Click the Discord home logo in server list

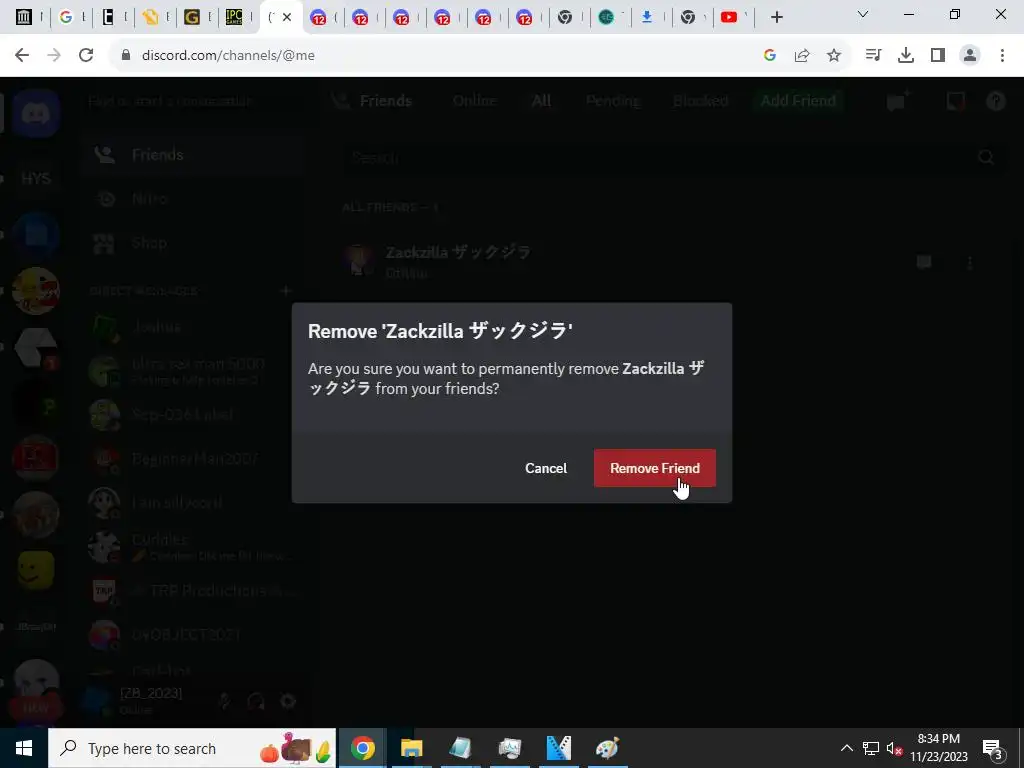(x=36, y=114)
